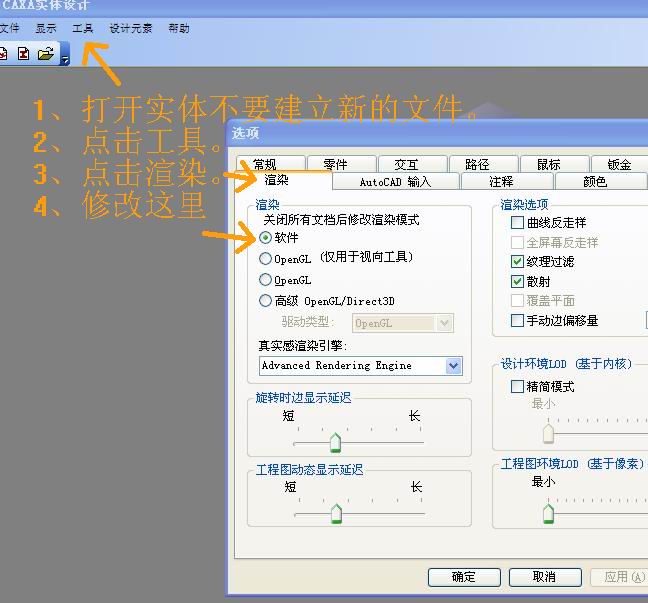Enable 精简模式 checkbox
Image resolution: width=648 pixels, height=603 pixels.
(517, 386)
